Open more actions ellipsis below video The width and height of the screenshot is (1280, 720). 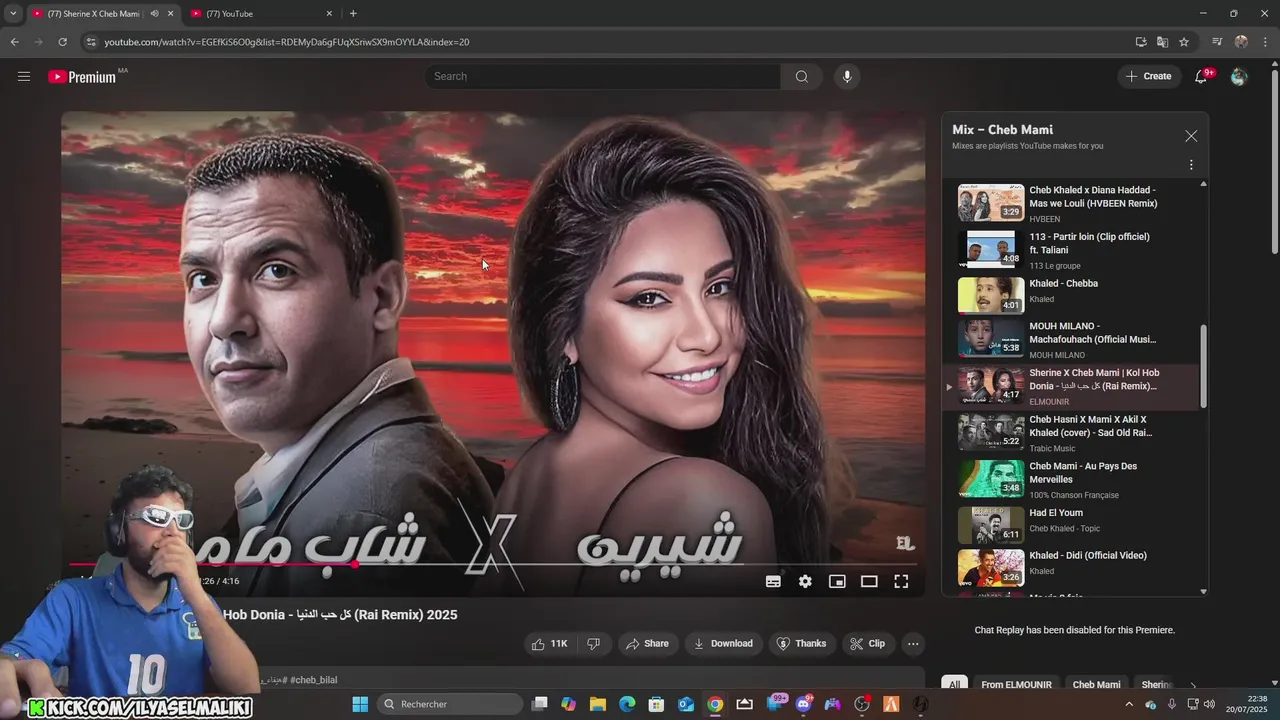pos(913,643)
